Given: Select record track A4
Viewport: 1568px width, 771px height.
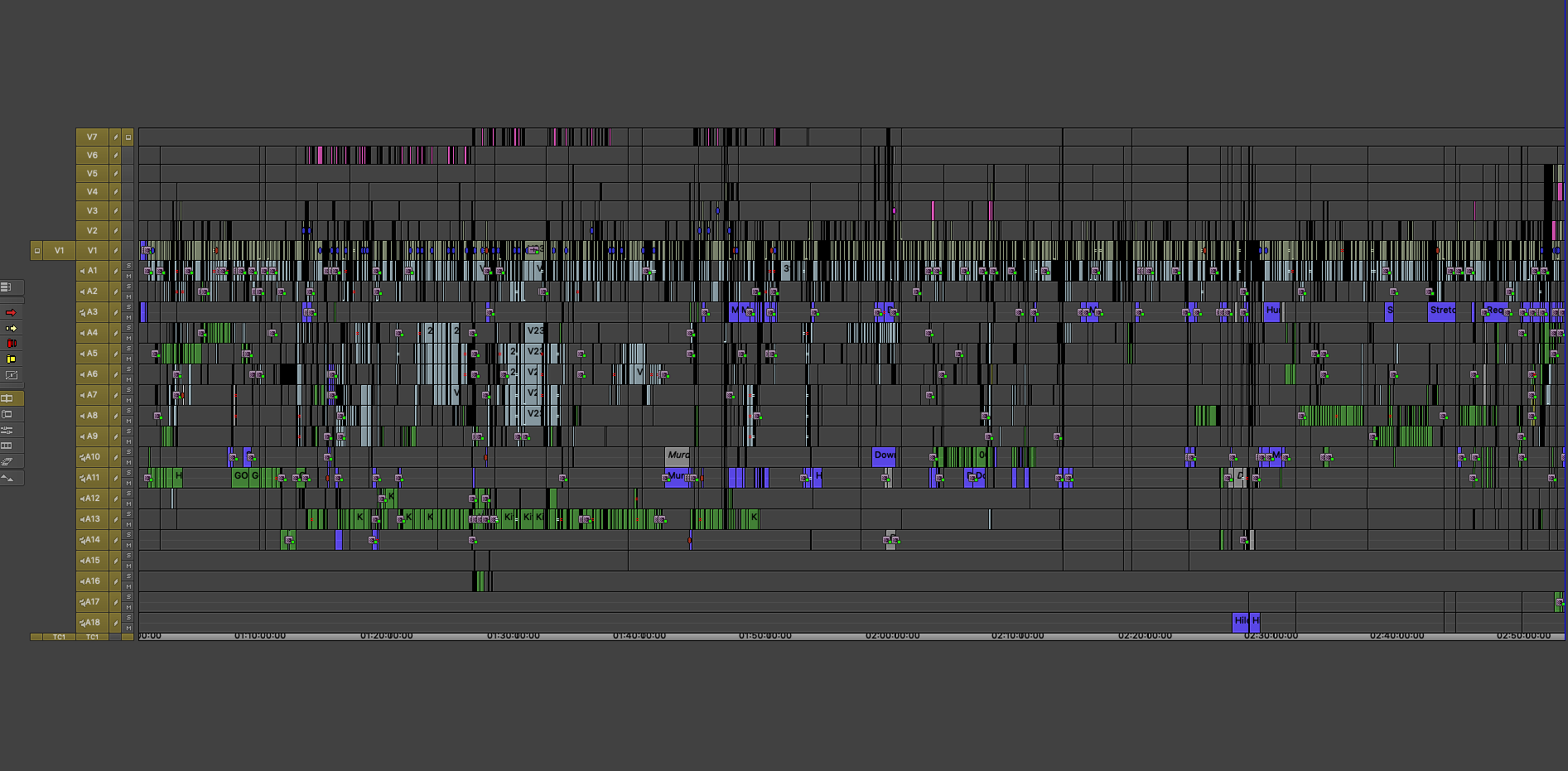Looking at the screenshot, I should pos(92,333).
